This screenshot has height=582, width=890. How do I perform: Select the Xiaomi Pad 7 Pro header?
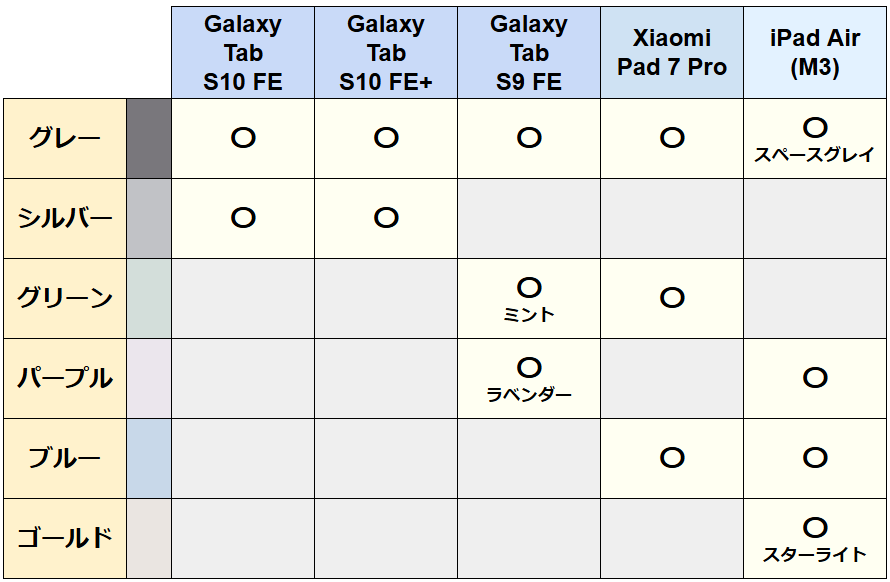click(x=672, y=53)
